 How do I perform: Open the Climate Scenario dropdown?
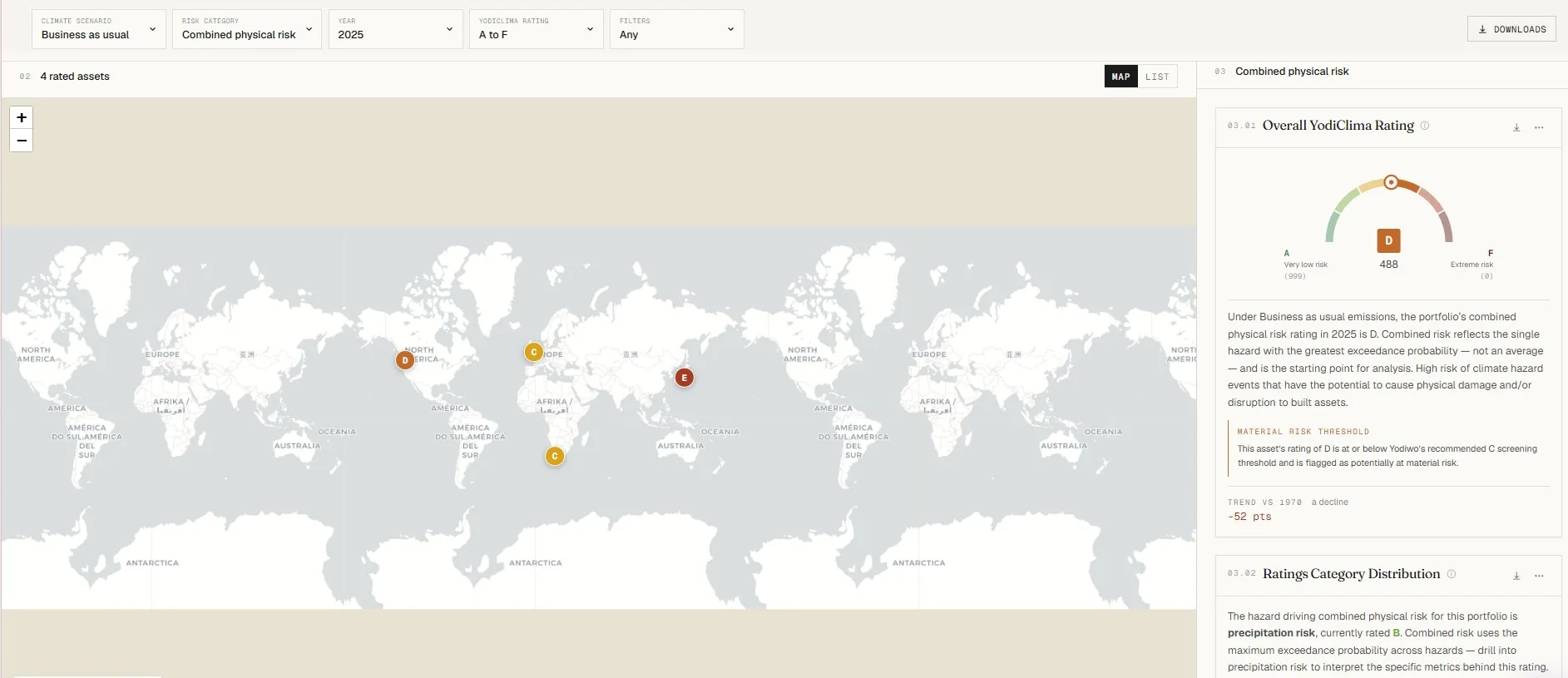(x=99, y=29)
